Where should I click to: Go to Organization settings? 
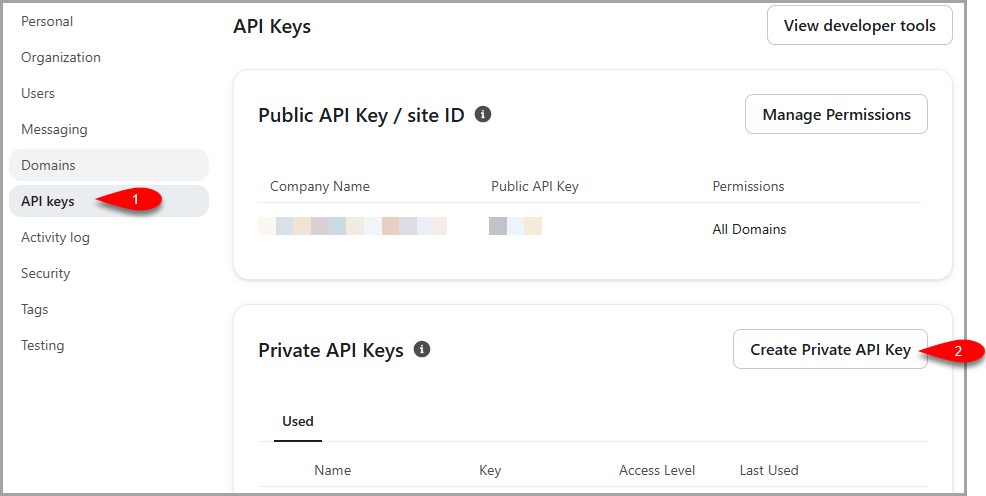point(61,57)
